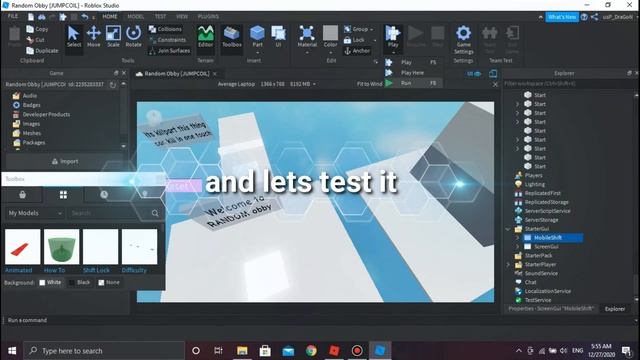This screenshot has height=360, width=640.
Task: Set Toolbox background to Black
Action: click(80, 282)
